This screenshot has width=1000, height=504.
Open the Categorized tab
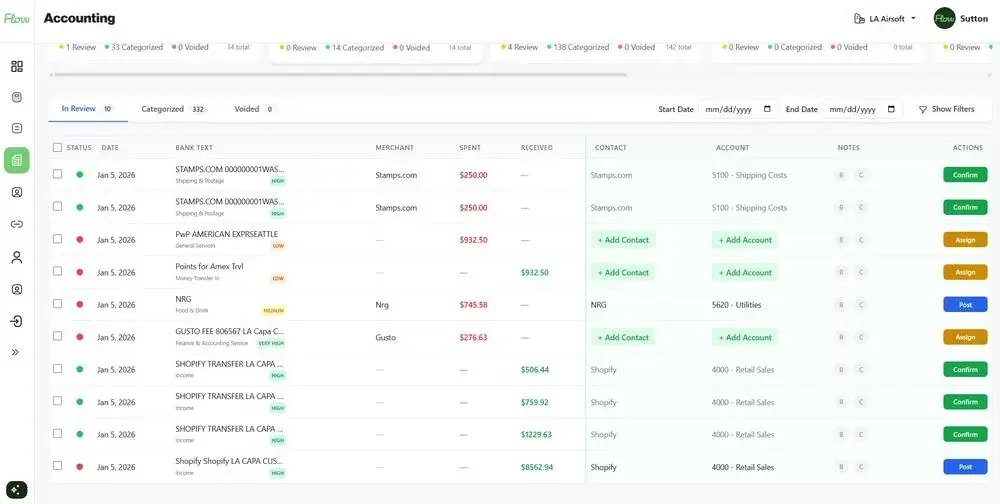(173, 109)
